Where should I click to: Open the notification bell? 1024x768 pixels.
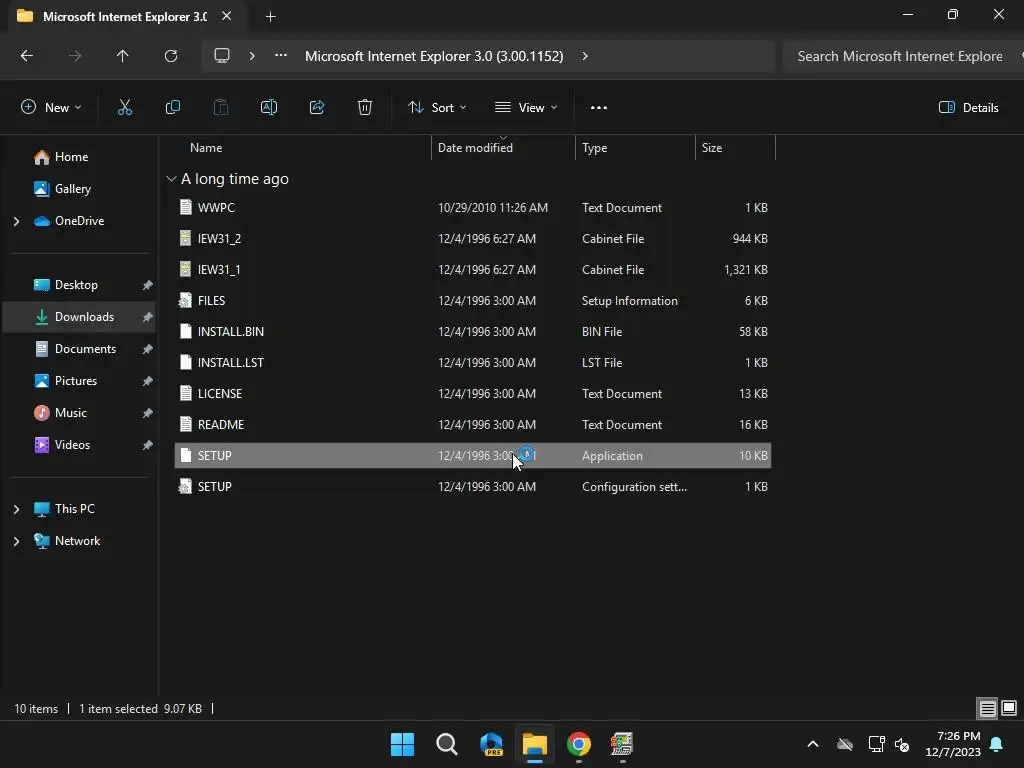pyautogui.click(x=997, y=744)
